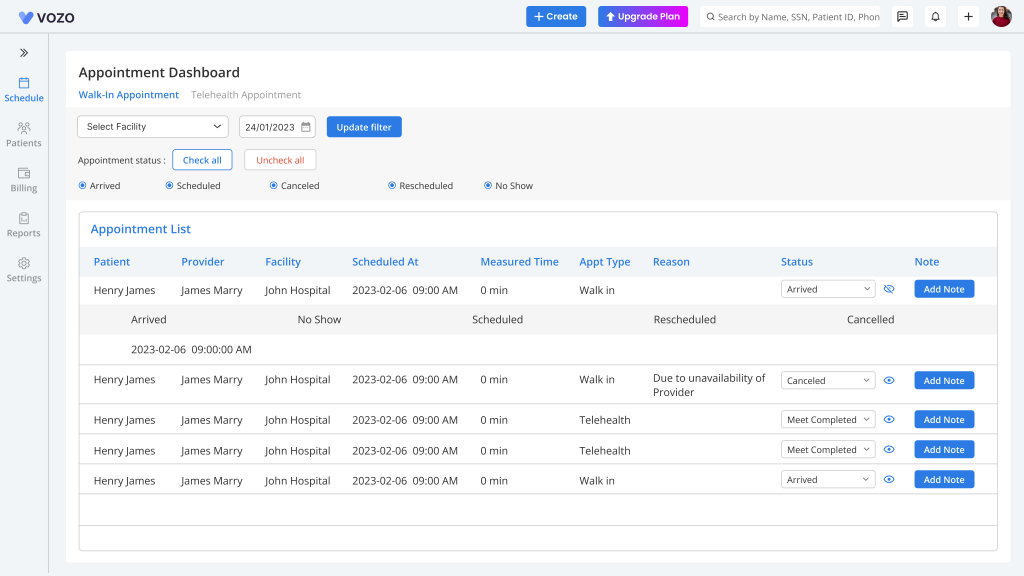
Task: Click the Appt Type column header
Action: (x=605, y=262)
